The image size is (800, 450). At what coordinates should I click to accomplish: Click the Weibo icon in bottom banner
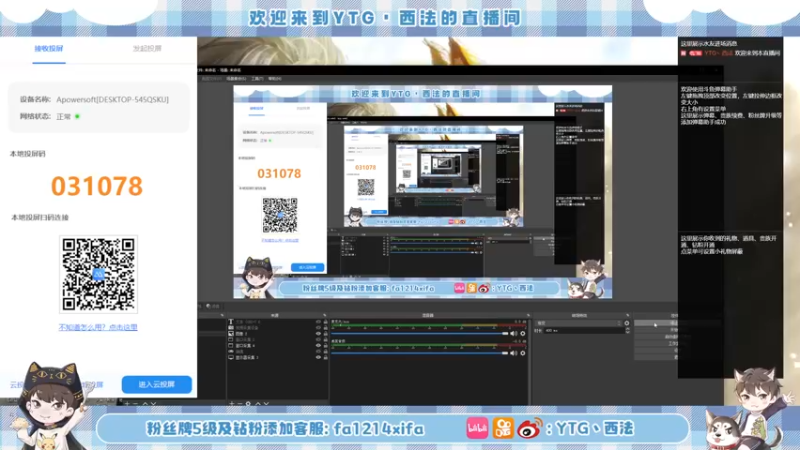[x=530, y=428]
